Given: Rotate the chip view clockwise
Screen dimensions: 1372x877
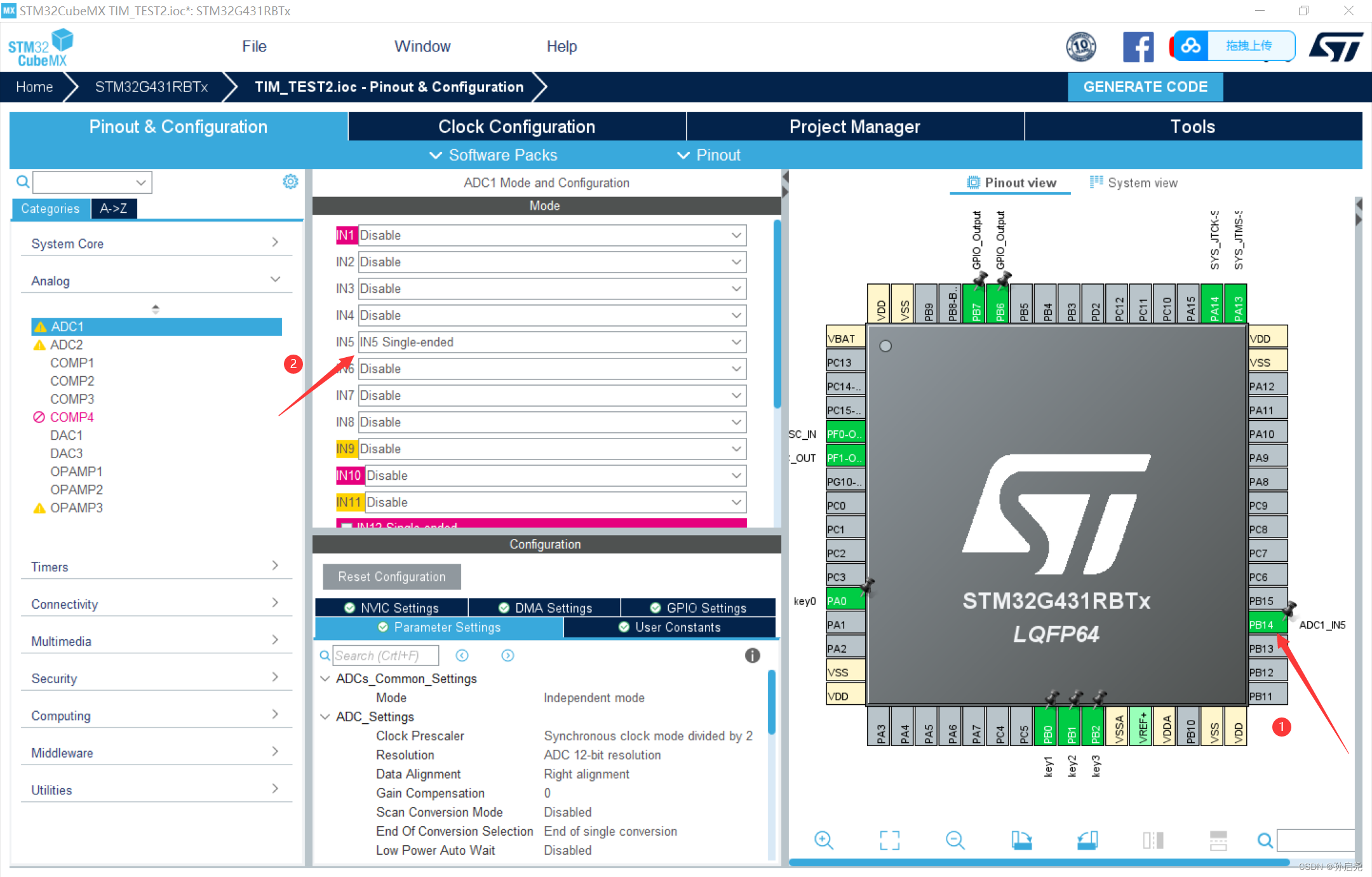Looking at the screenshot, I should (x=1021, y=840).
